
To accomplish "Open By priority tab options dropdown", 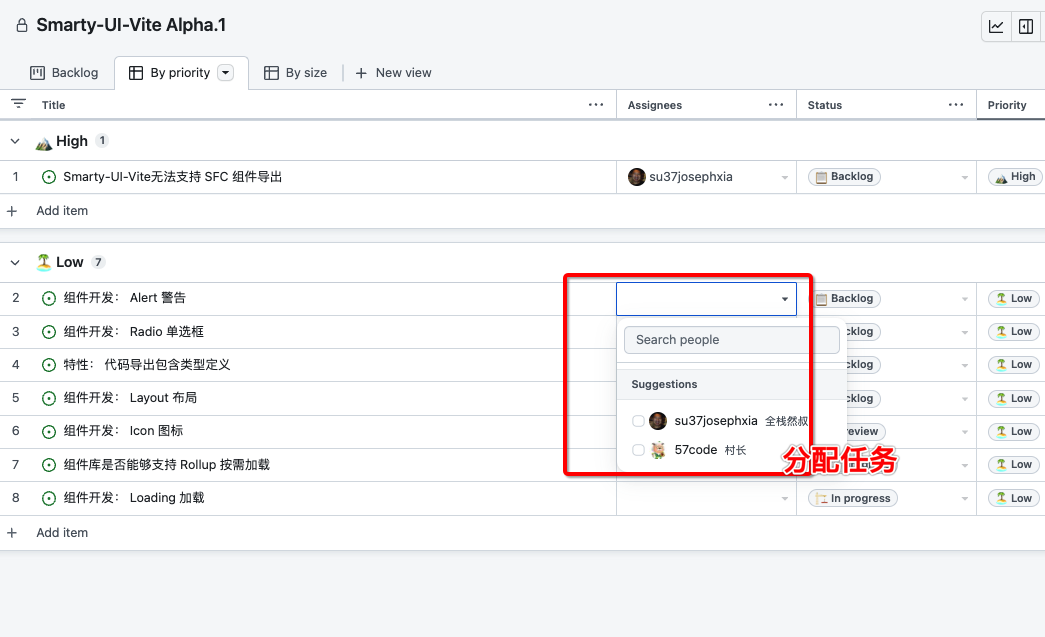I will (225, 73).
